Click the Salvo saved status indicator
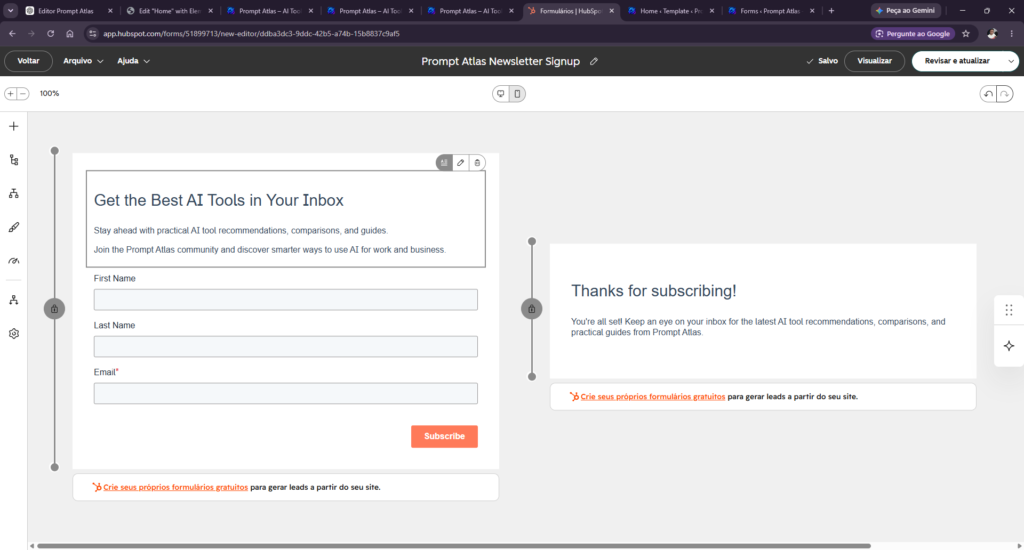Screen dimensions: 1024x550 [x=822, y=61]
